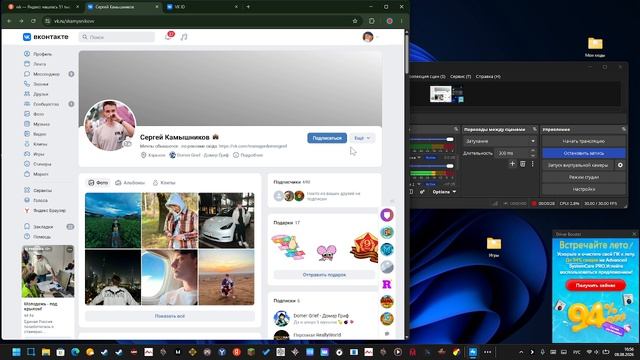The image size is (640, 360).
Task: Open white Tesla car photo thumbnail
Action: pos(226,220)
